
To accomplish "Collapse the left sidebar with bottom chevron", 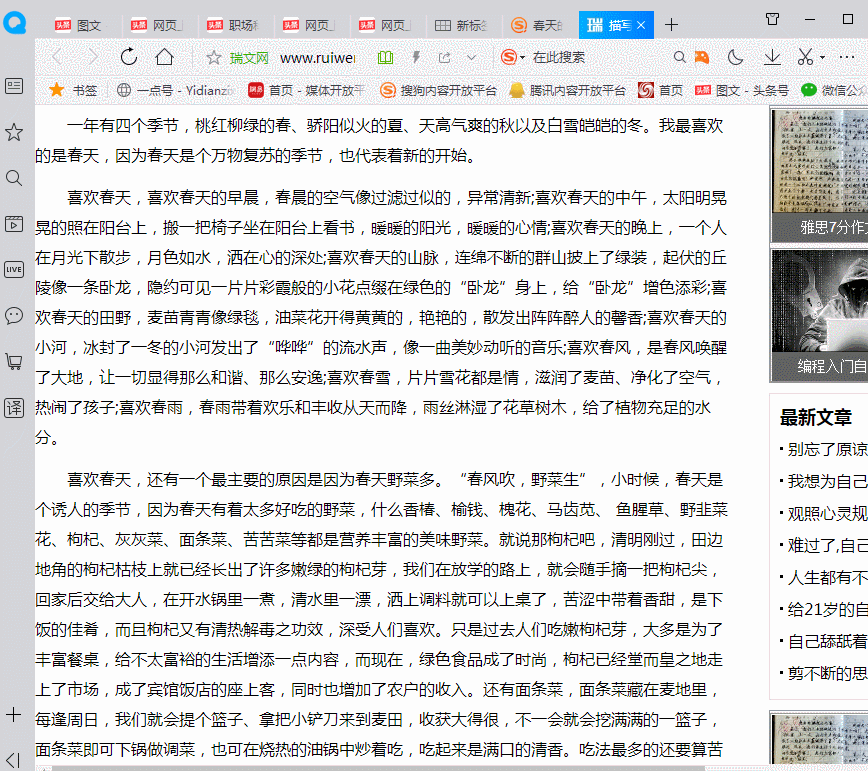I will coord(12,757).
